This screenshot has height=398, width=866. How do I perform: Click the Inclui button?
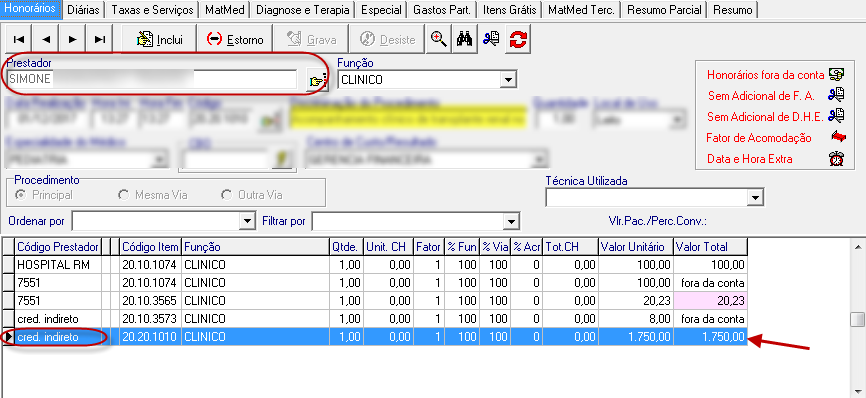pyautogui.click(x=159, y=39)
